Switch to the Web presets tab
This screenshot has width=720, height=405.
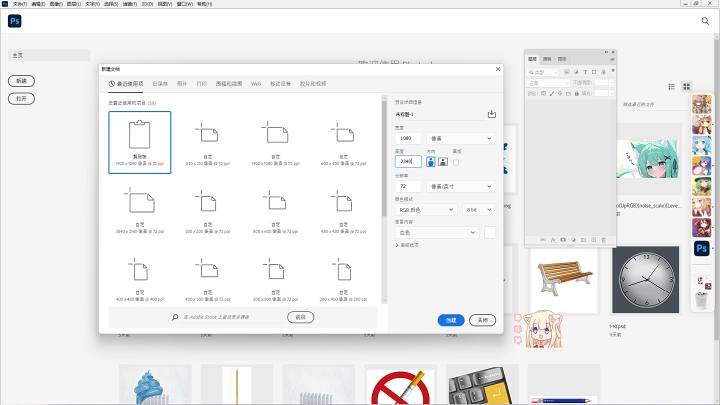click(x=256, y=84)
